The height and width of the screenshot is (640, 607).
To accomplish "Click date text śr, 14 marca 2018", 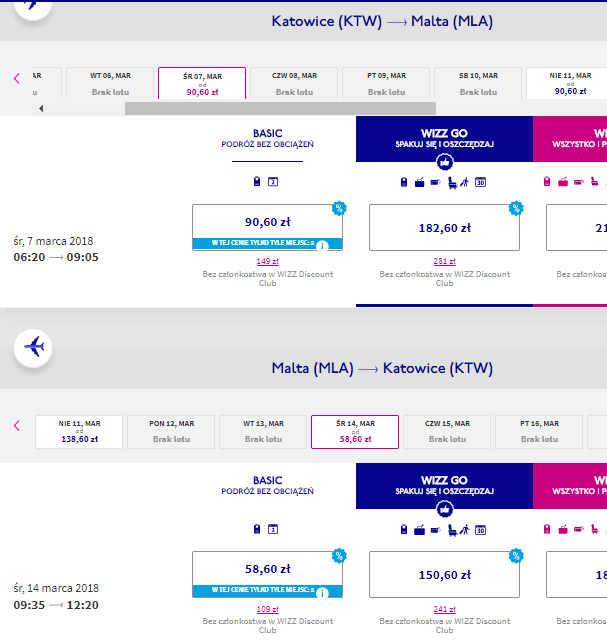I will point(56,588).
